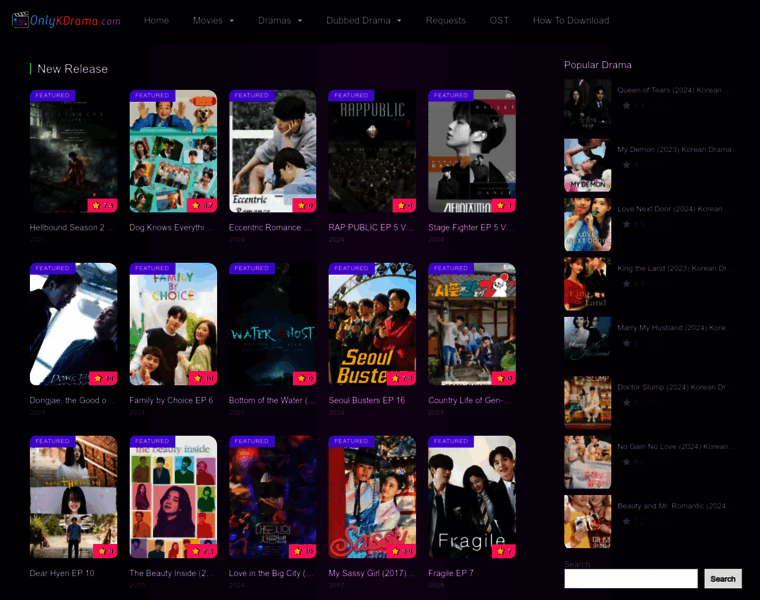
Task: Open Doctor Slump (2024) title link
Action: [674, 387]
